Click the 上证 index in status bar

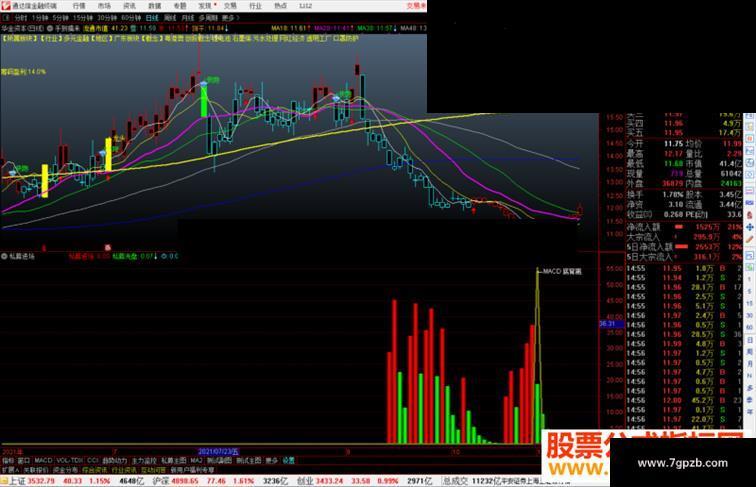tap(18, 481)
